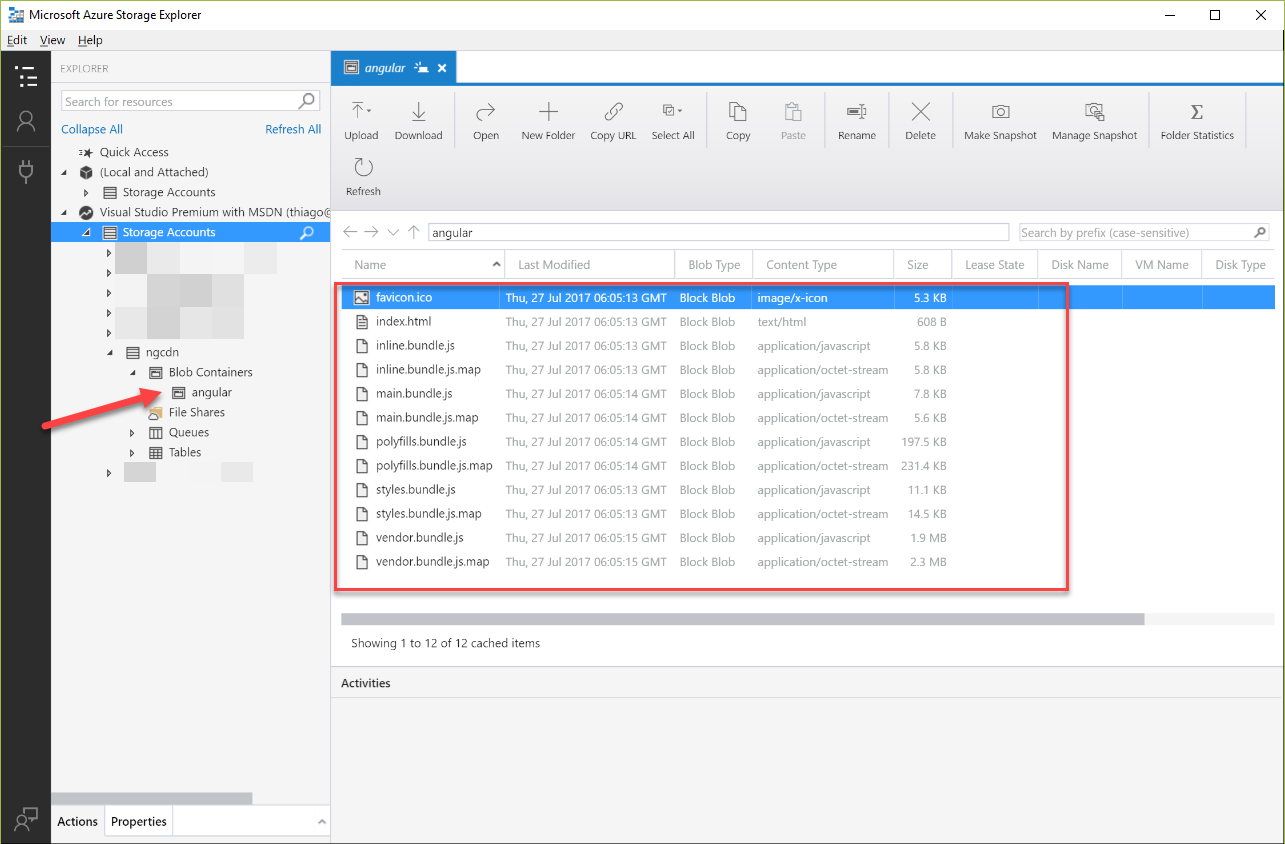Click Make Snapshot in toolbar
This screenshot has height=844, width=1285.
pos(1000,121)
